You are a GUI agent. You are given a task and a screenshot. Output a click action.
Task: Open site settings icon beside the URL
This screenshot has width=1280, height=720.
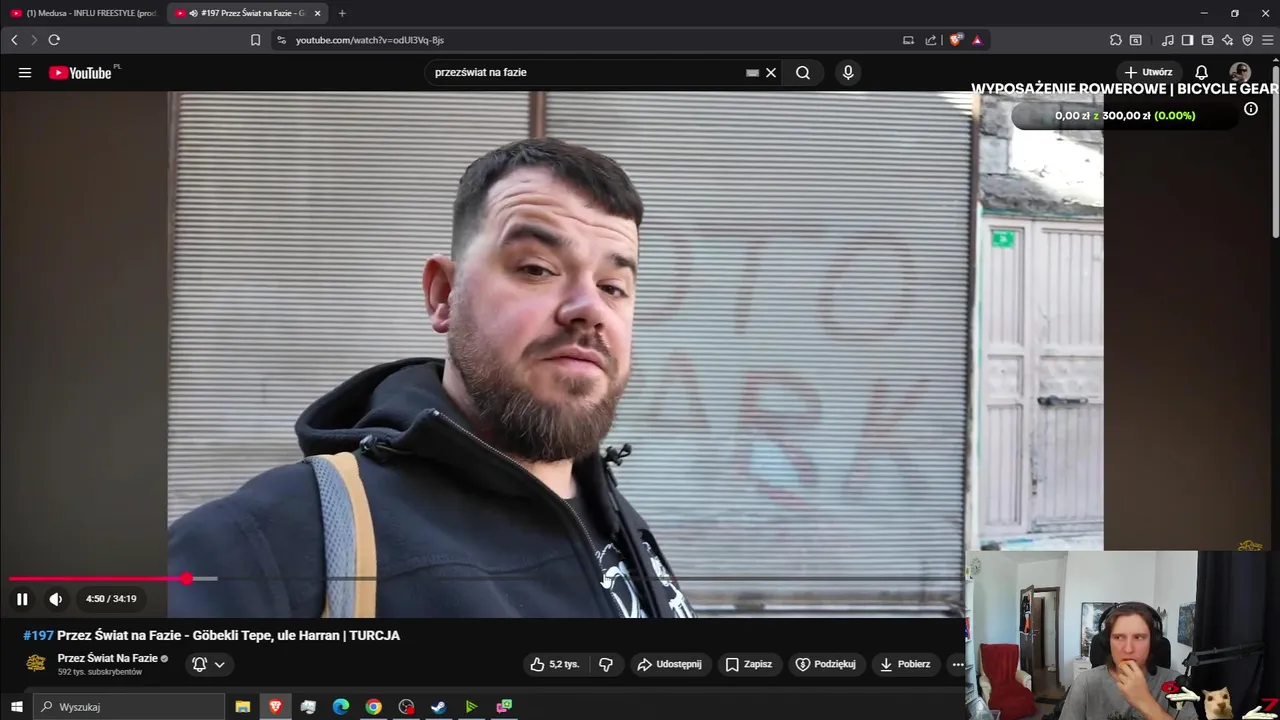281,40
